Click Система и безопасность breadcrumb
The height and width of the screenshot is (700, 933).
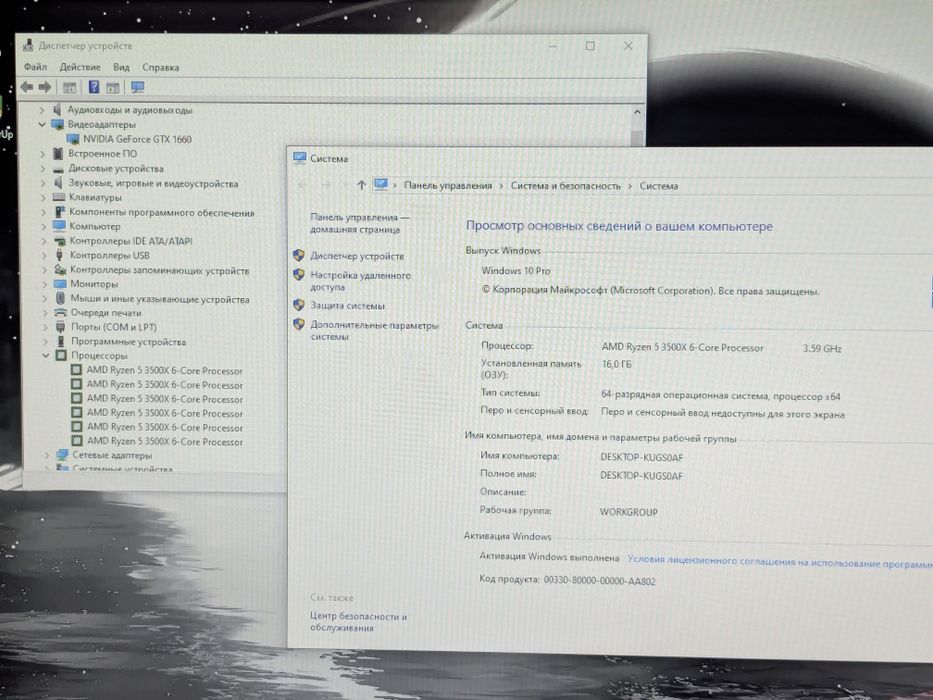pyautogui.click(x=565, y=186)
